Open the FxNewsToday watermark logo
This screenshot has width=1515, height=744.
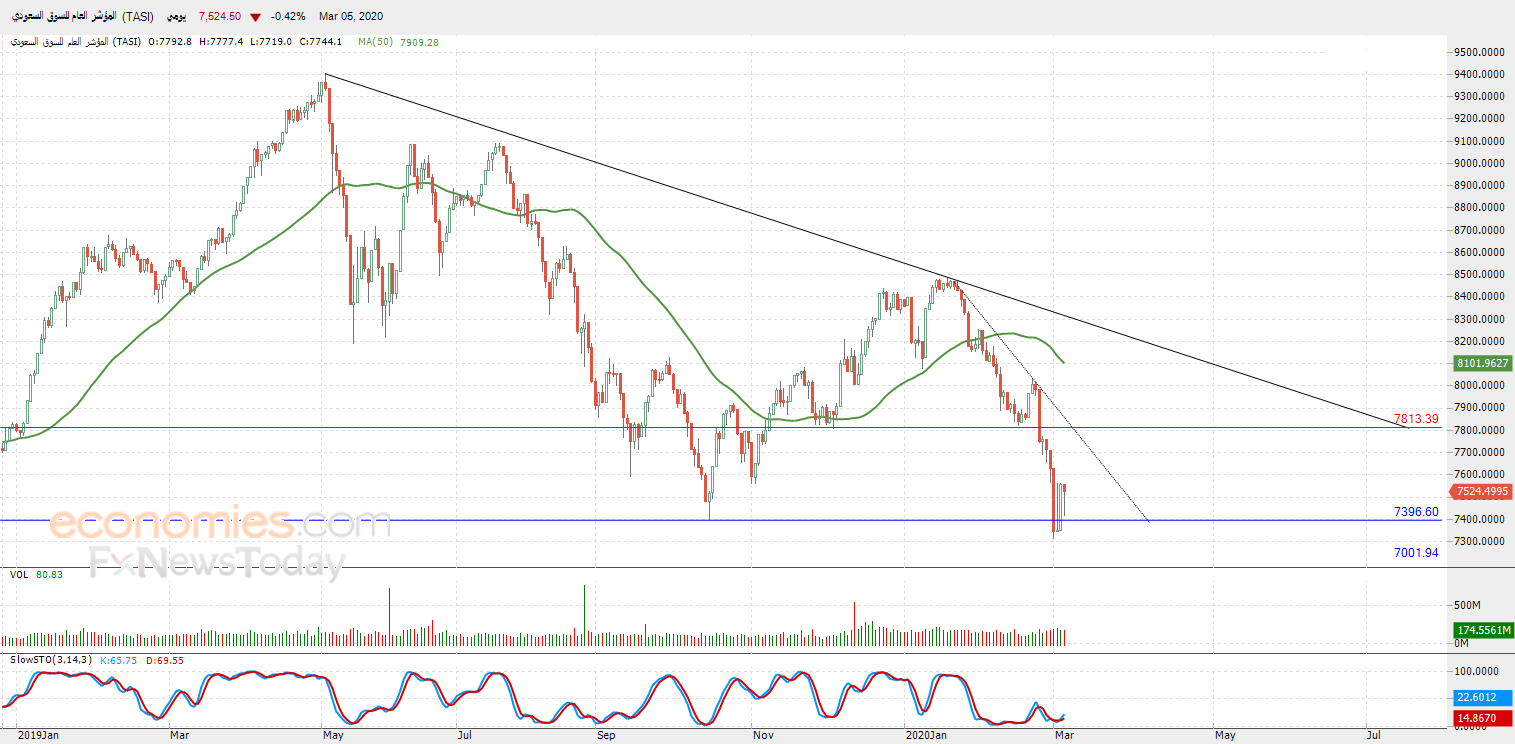tap(217, 563)
